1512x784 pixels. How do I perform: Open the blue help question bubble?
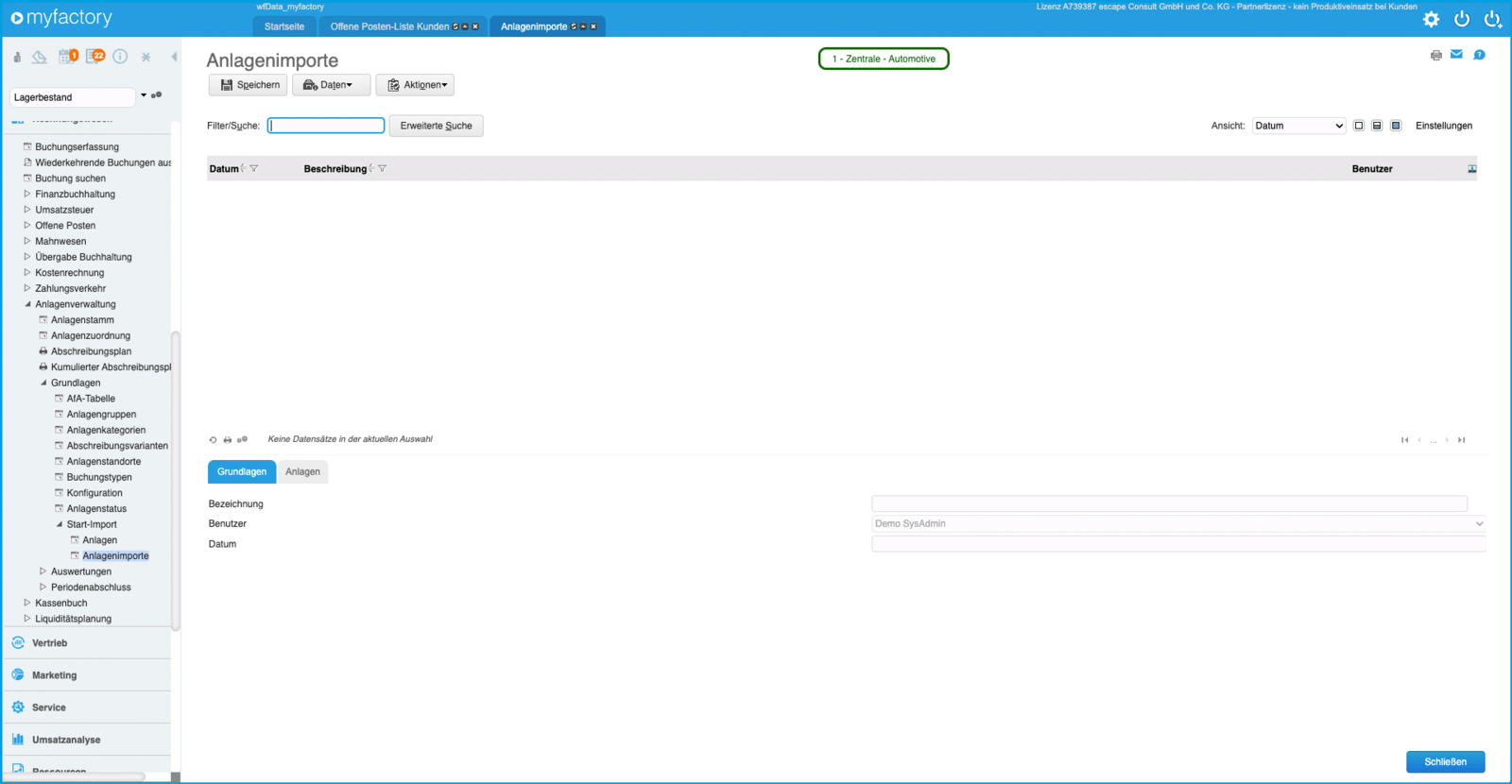pyautogui.click(x=1479, y=55)
